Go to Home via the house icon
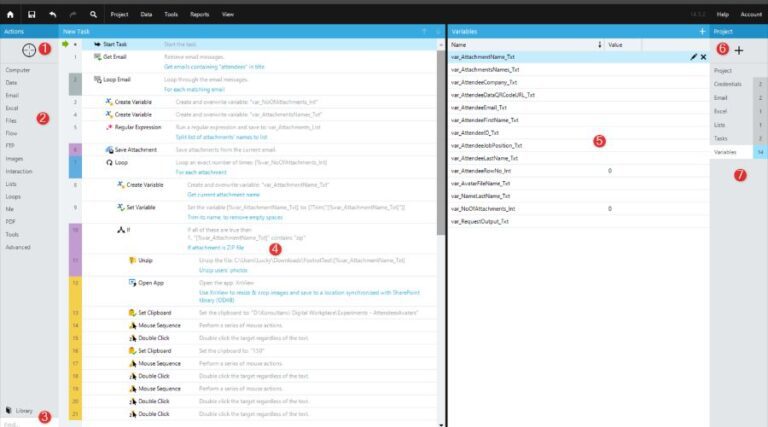 10,14
